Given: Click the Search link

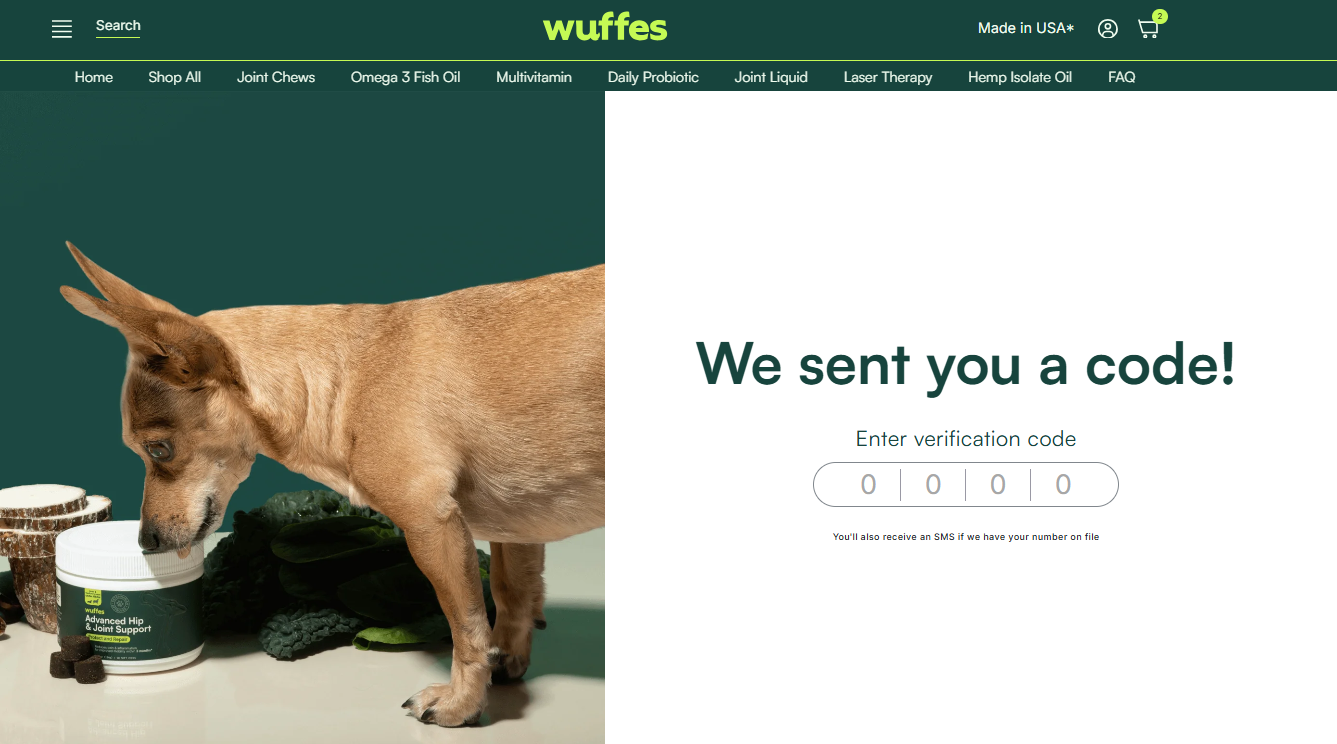Looking at the screenshot, I should [118, 26].
